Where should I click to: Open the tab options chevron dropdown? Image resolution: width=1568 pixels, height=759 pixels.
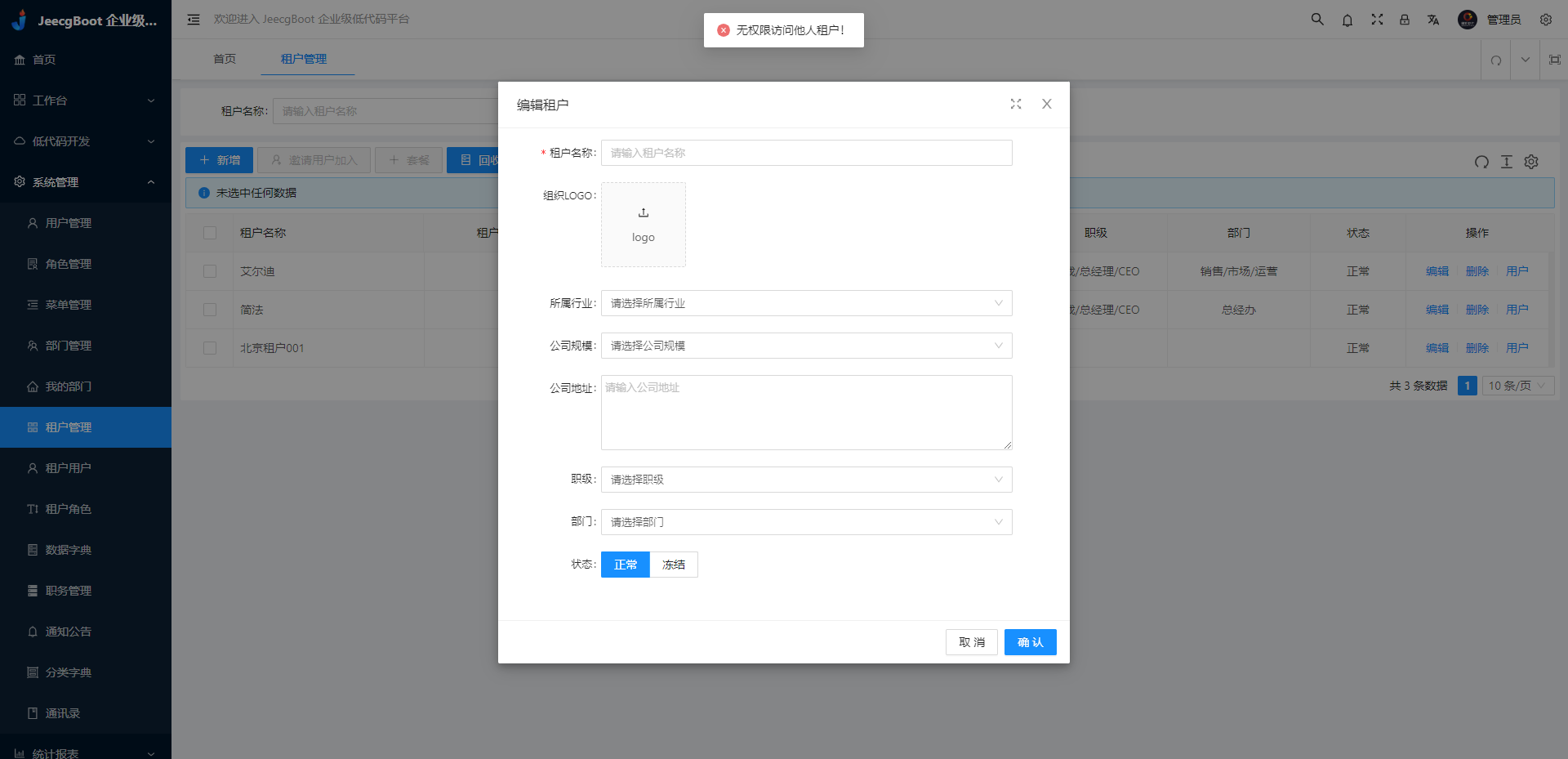point(1526,60)
